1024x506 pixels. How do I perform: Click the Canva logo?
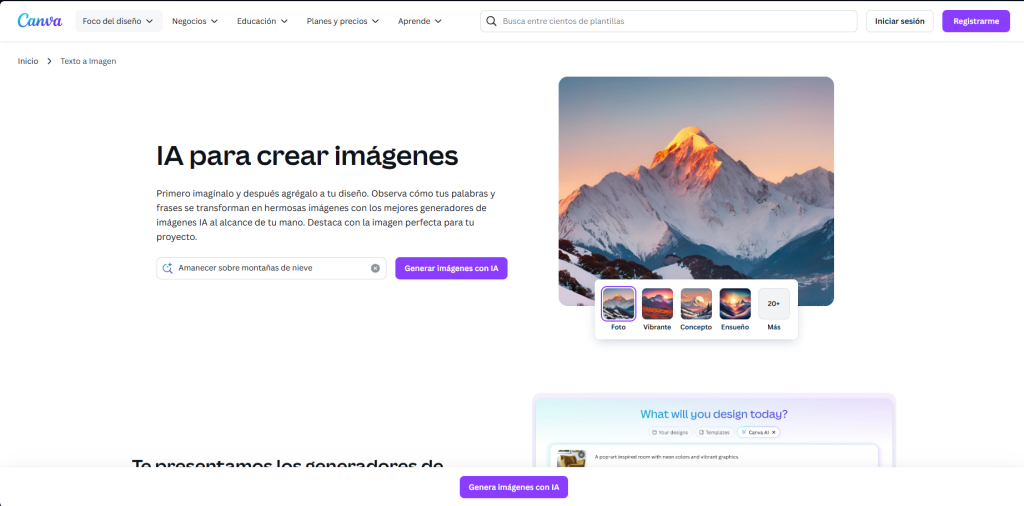pyautogui.click(x=39, y=20)
